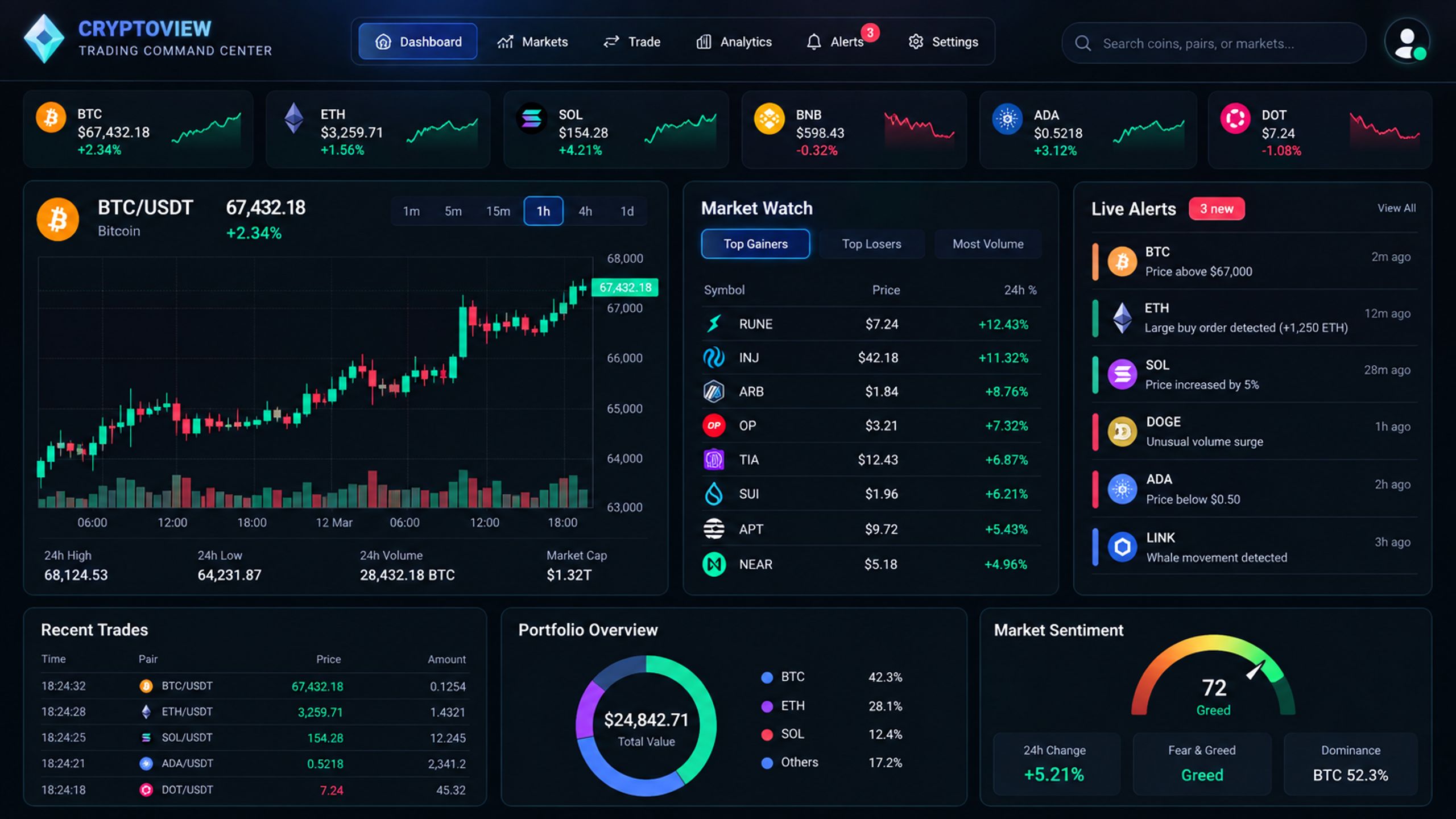Click the search magnifier icon
The width and height of the screenshot is (1456, 819).
pyautogui.click(x=1083, y=43)
